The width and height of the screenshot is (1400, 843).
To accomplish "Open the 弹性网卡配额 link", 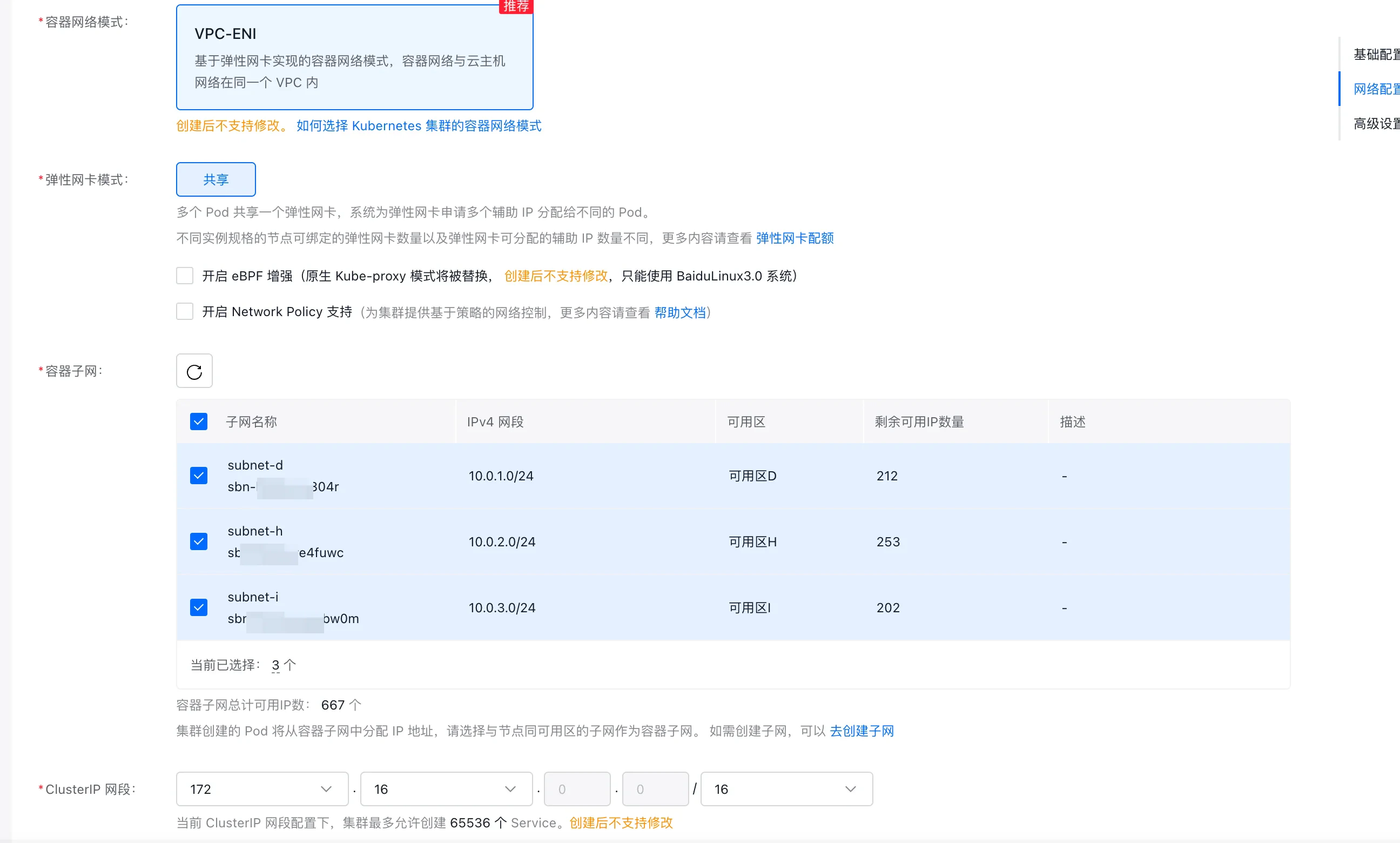I will (x=794, y=238).
